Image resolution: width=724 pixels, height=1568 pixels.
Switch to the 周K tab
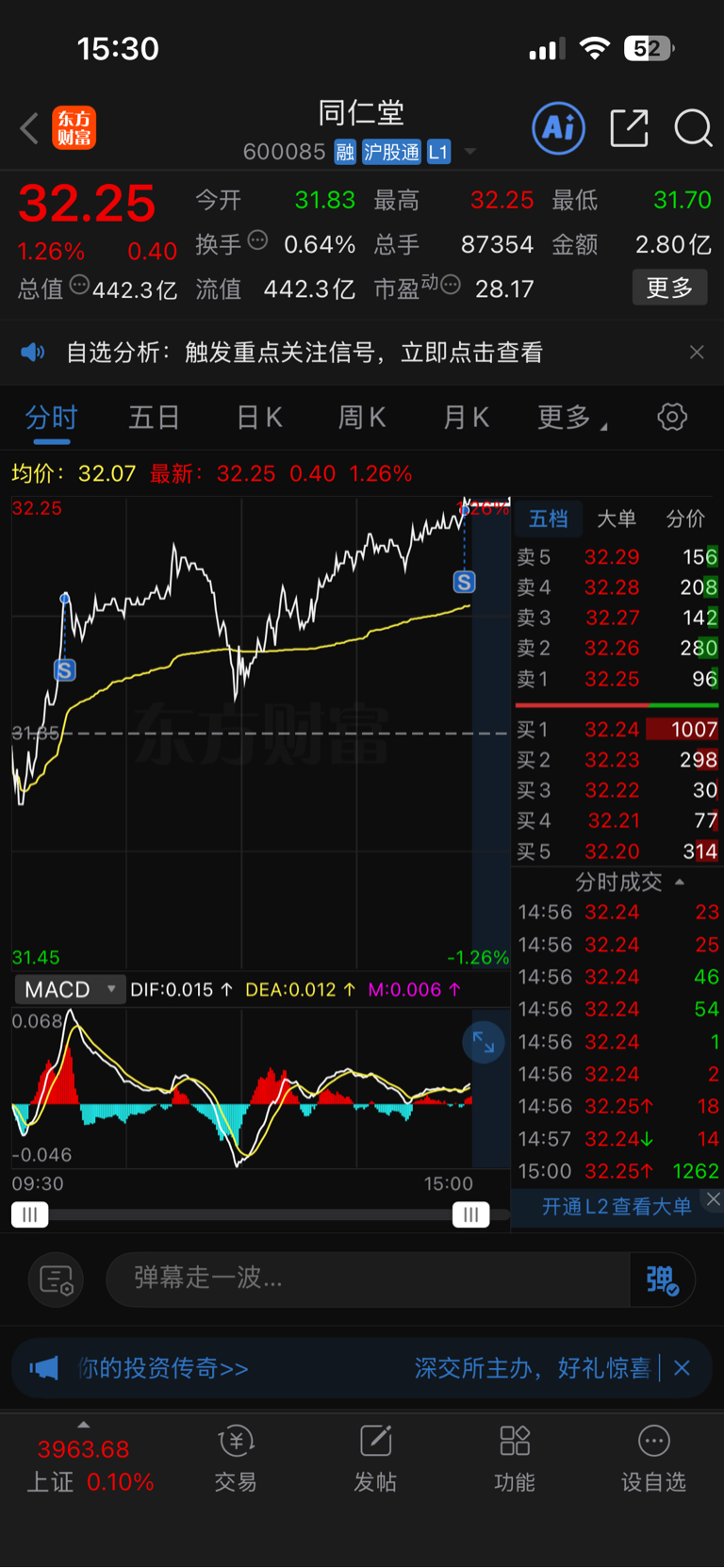362,417
